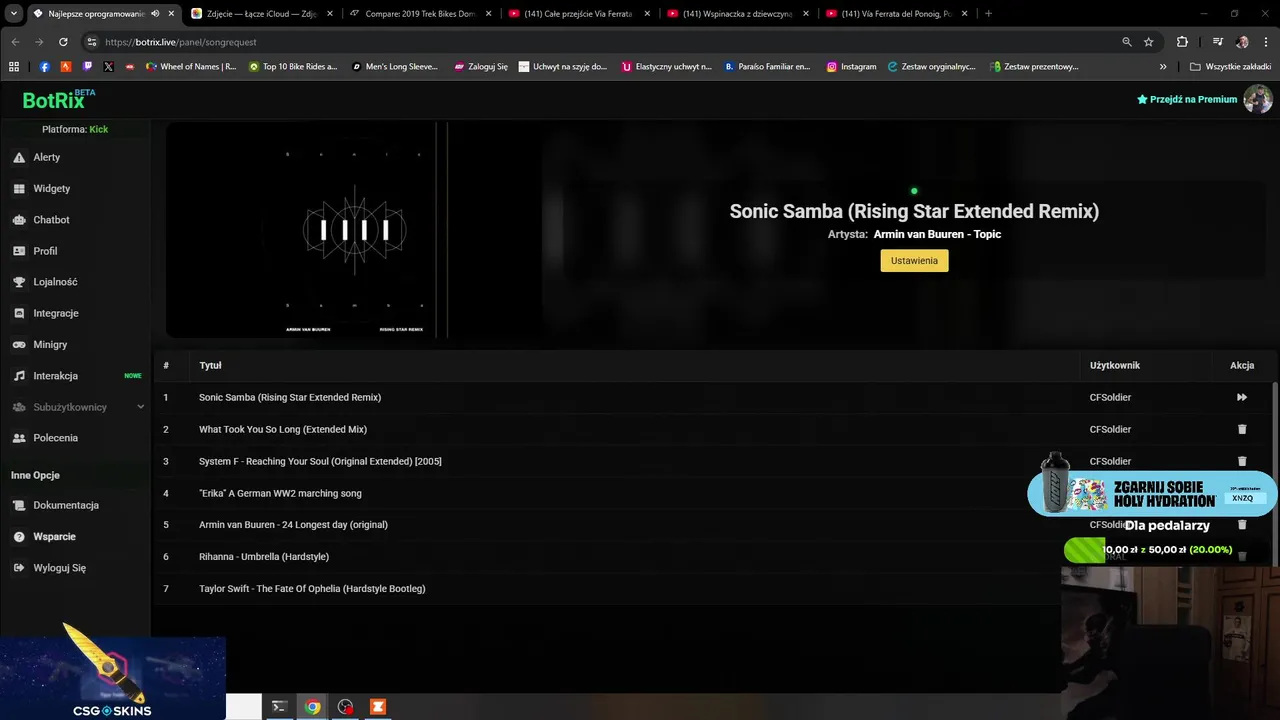Viewport: 1280px width, 720px height.
Task: Open the Chrome profile avatar
Action: pyautogui.click(x=1242, y=42)
